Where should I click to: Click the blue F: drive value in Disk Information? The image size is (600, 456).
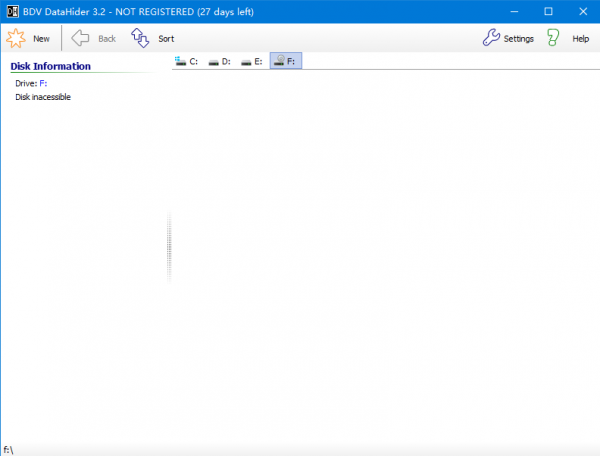[x=43, y=83]
